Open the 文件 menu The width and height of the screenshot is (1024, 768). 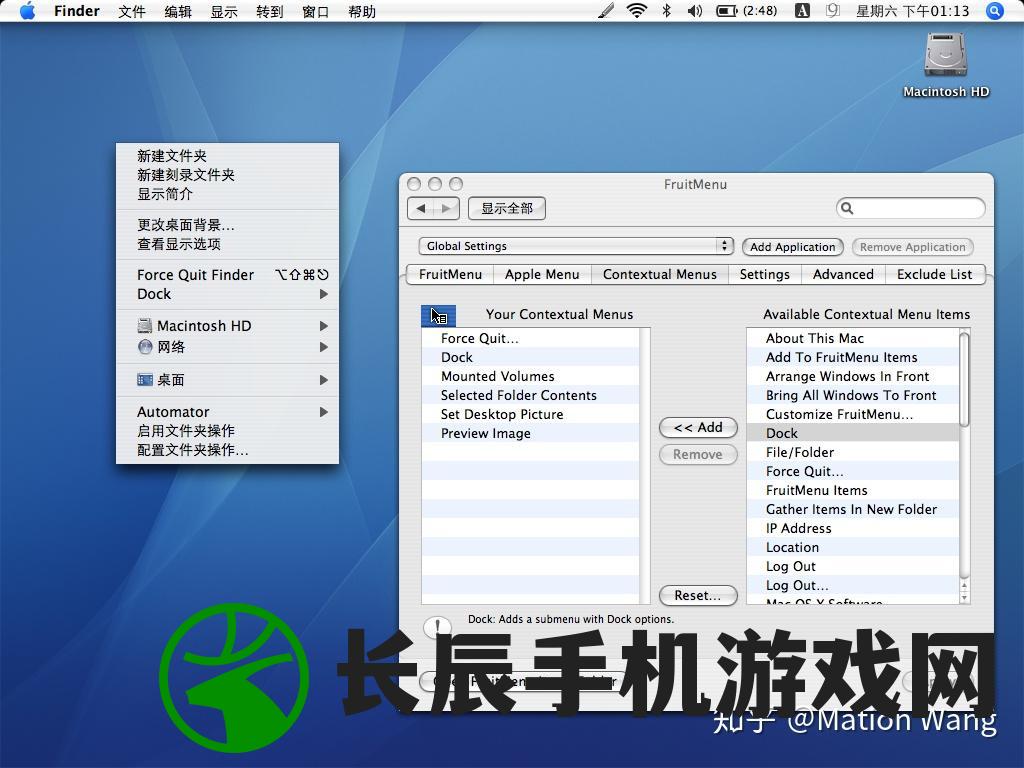(132, 11)
